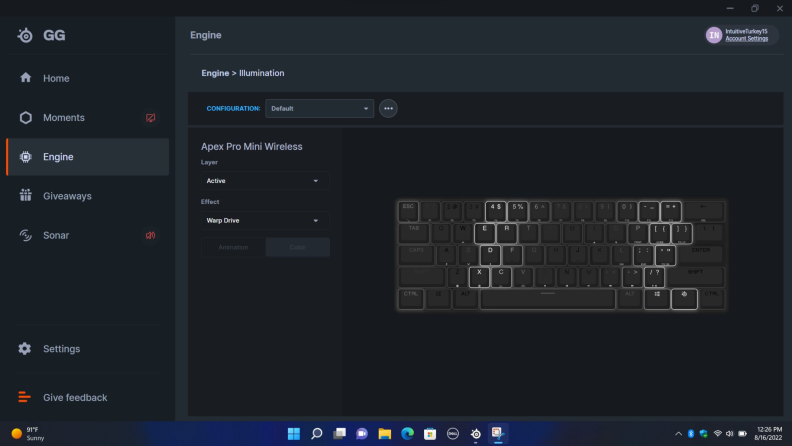Screen dimensions: 792x446
Task: Click the SteelSeries GG taskbar icon
Action: click(x=476, y=433)
